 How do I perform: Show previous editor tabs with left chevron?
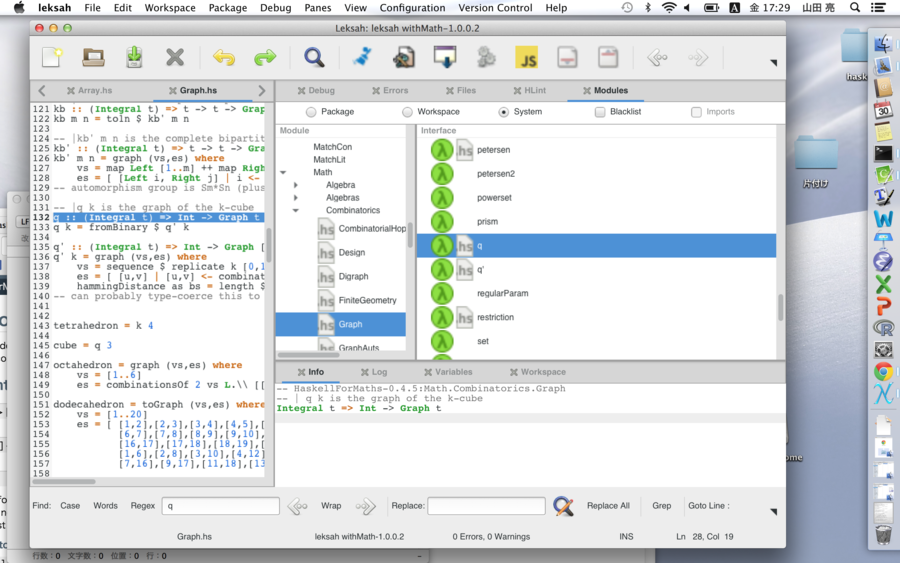tap(41, 91)
